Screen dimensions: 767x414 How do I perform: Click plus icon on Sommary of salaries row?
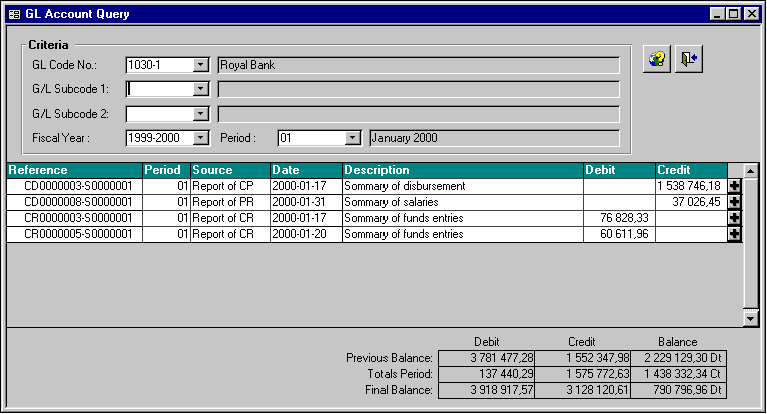click(x=735, y=202)
